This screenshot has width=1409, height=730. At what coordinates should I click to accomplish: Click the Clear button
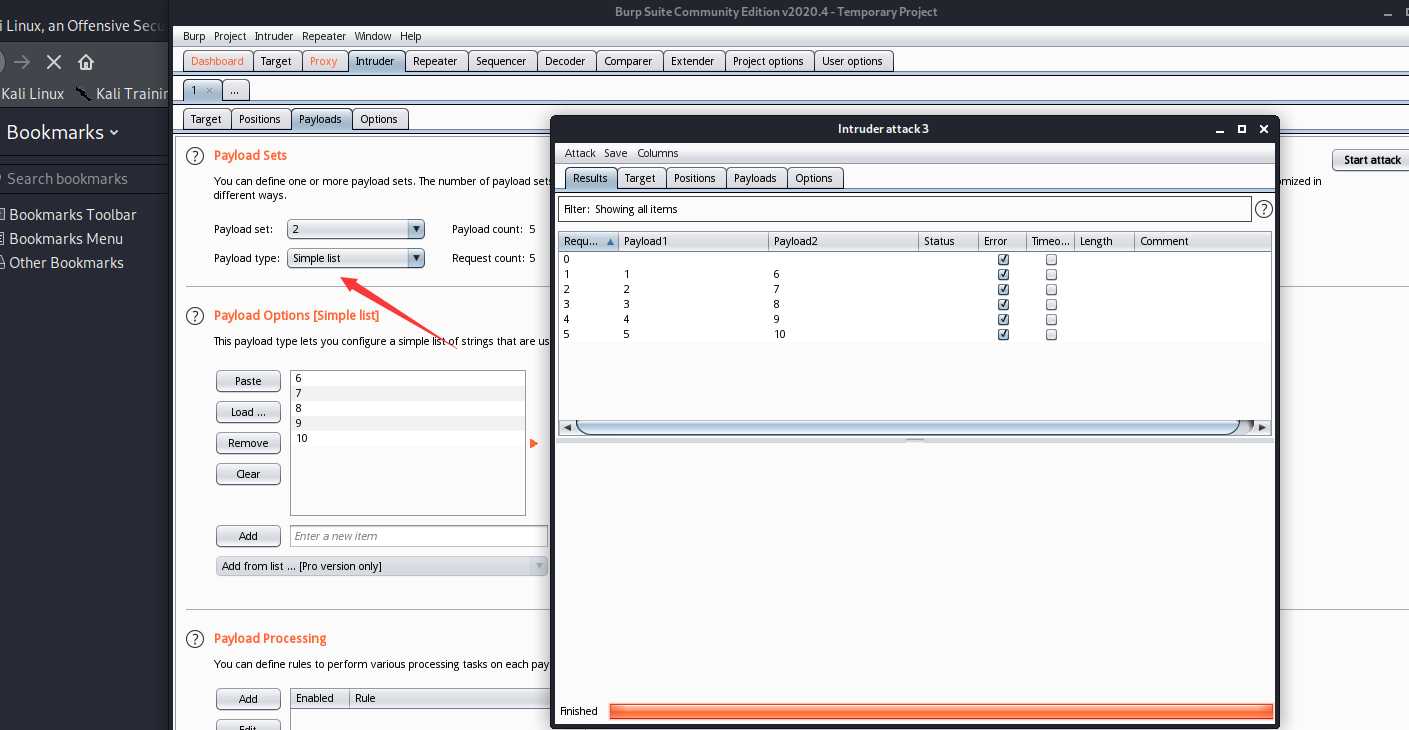click(x=248, y=474)
